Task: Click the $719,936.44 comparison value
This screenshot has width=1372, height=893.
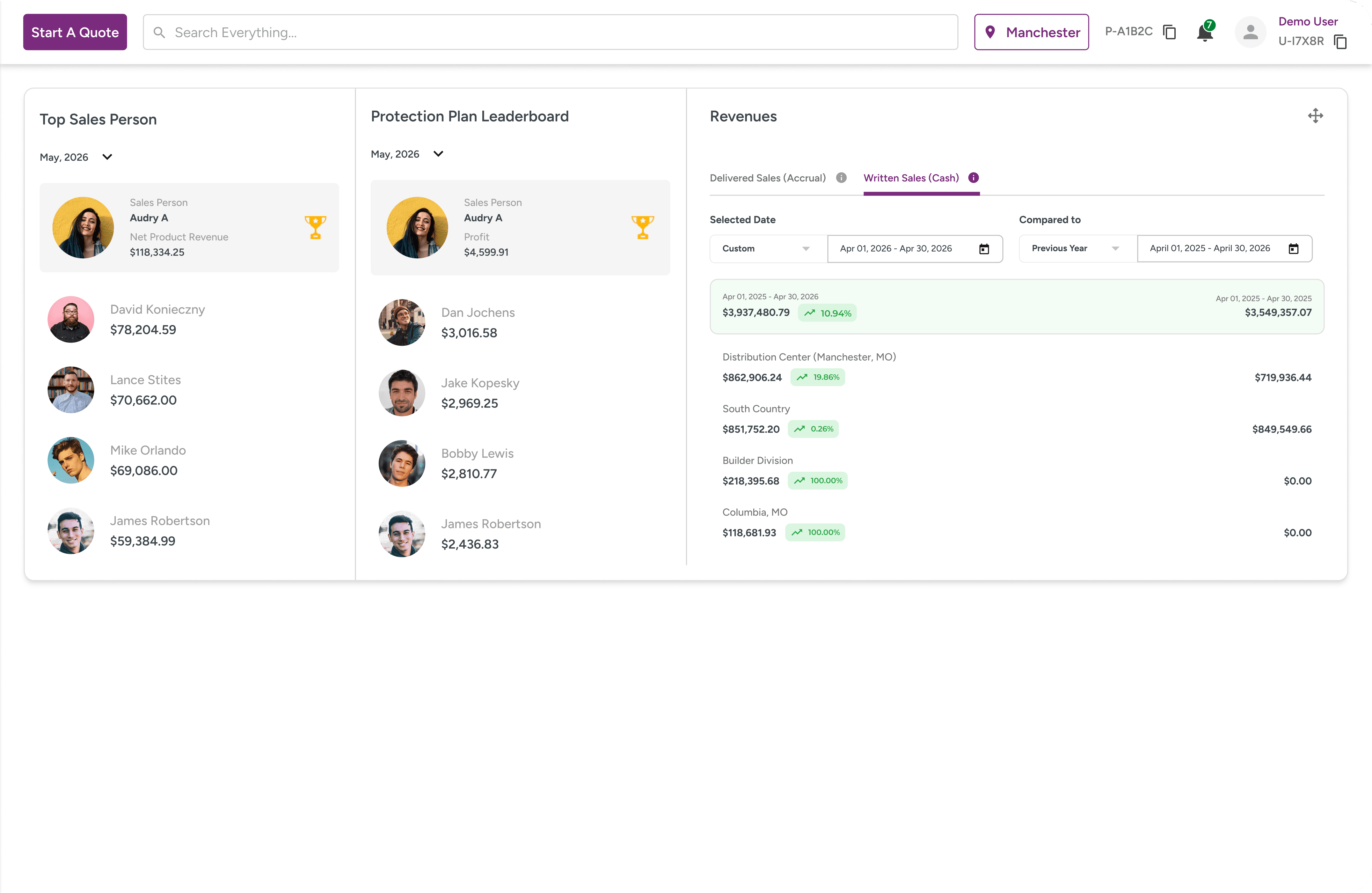Action: 1283,377
